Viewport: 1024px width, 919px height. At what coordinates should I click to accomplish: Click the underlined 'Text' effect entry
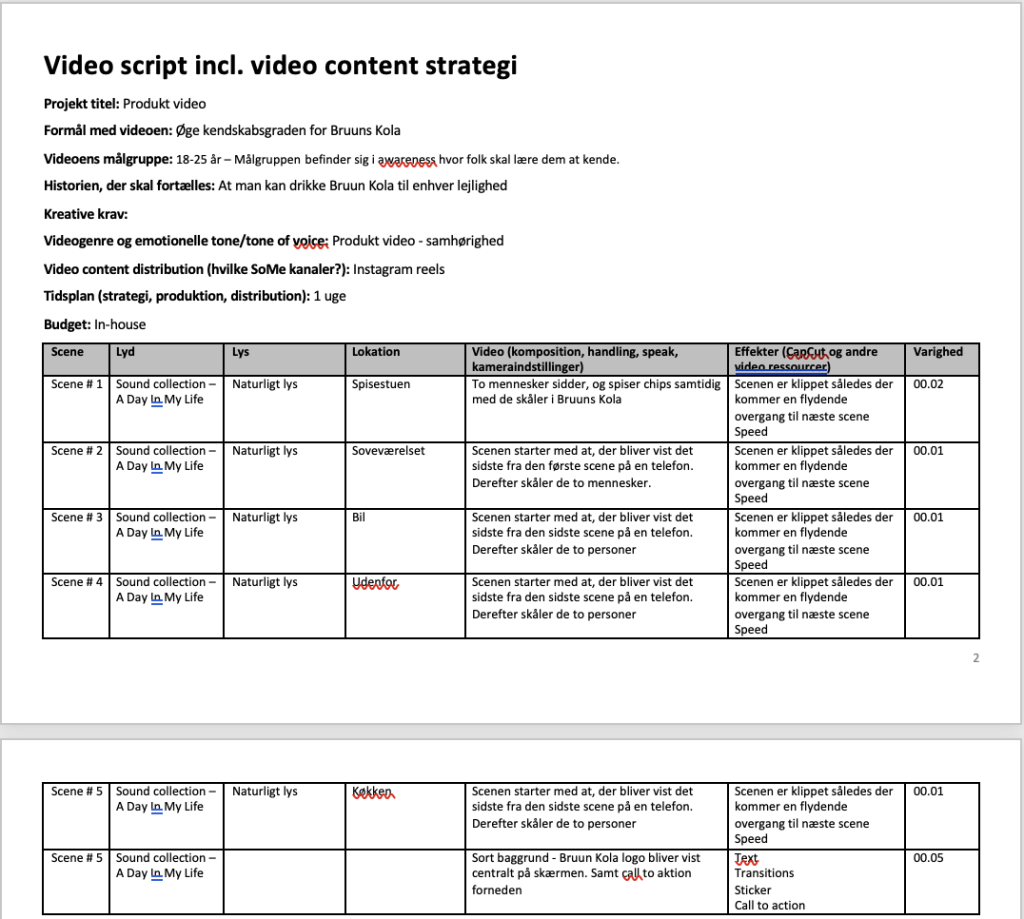click(x=746, y=858)
